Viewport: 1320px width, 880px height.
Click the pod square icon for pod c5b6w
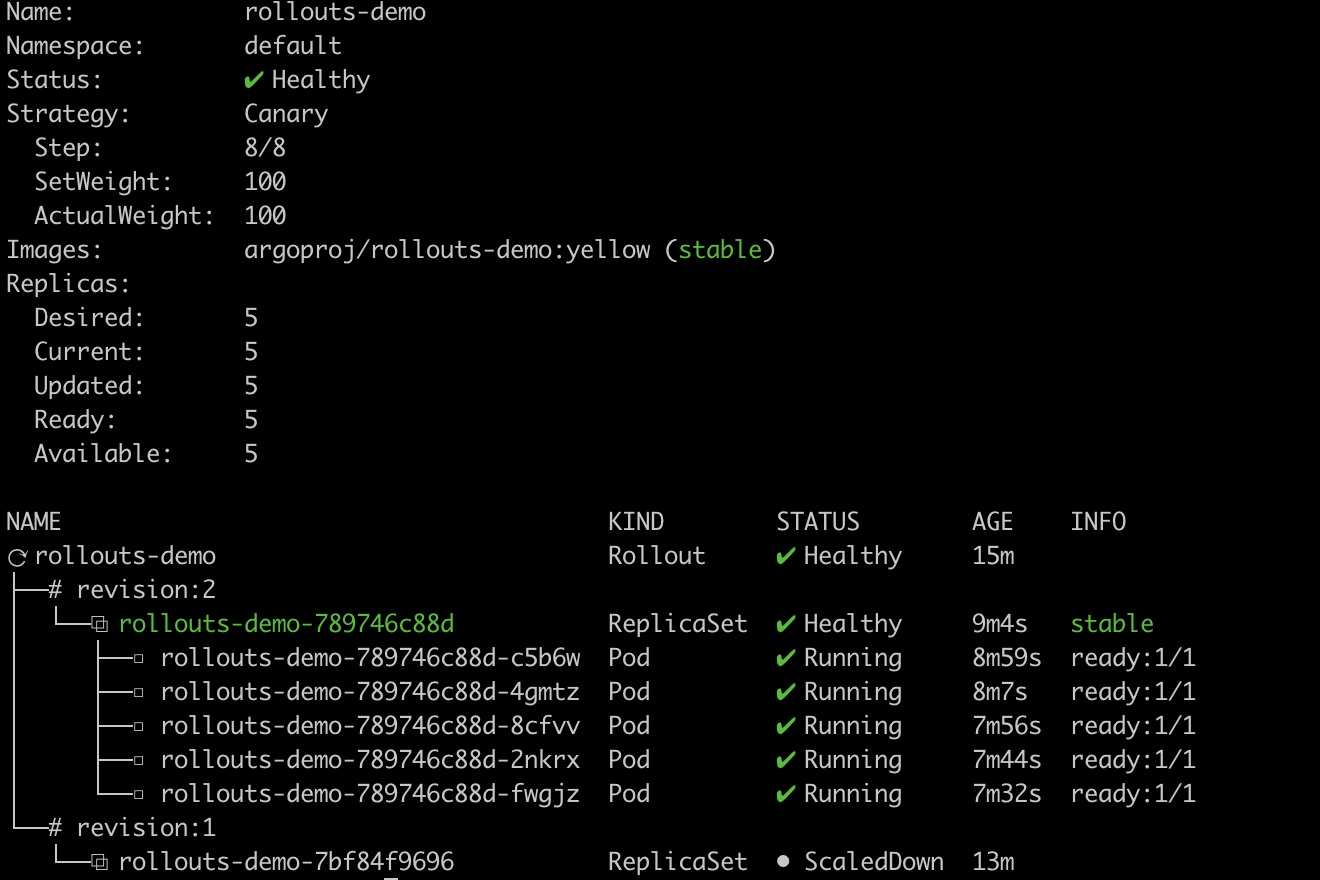(139, 659)
